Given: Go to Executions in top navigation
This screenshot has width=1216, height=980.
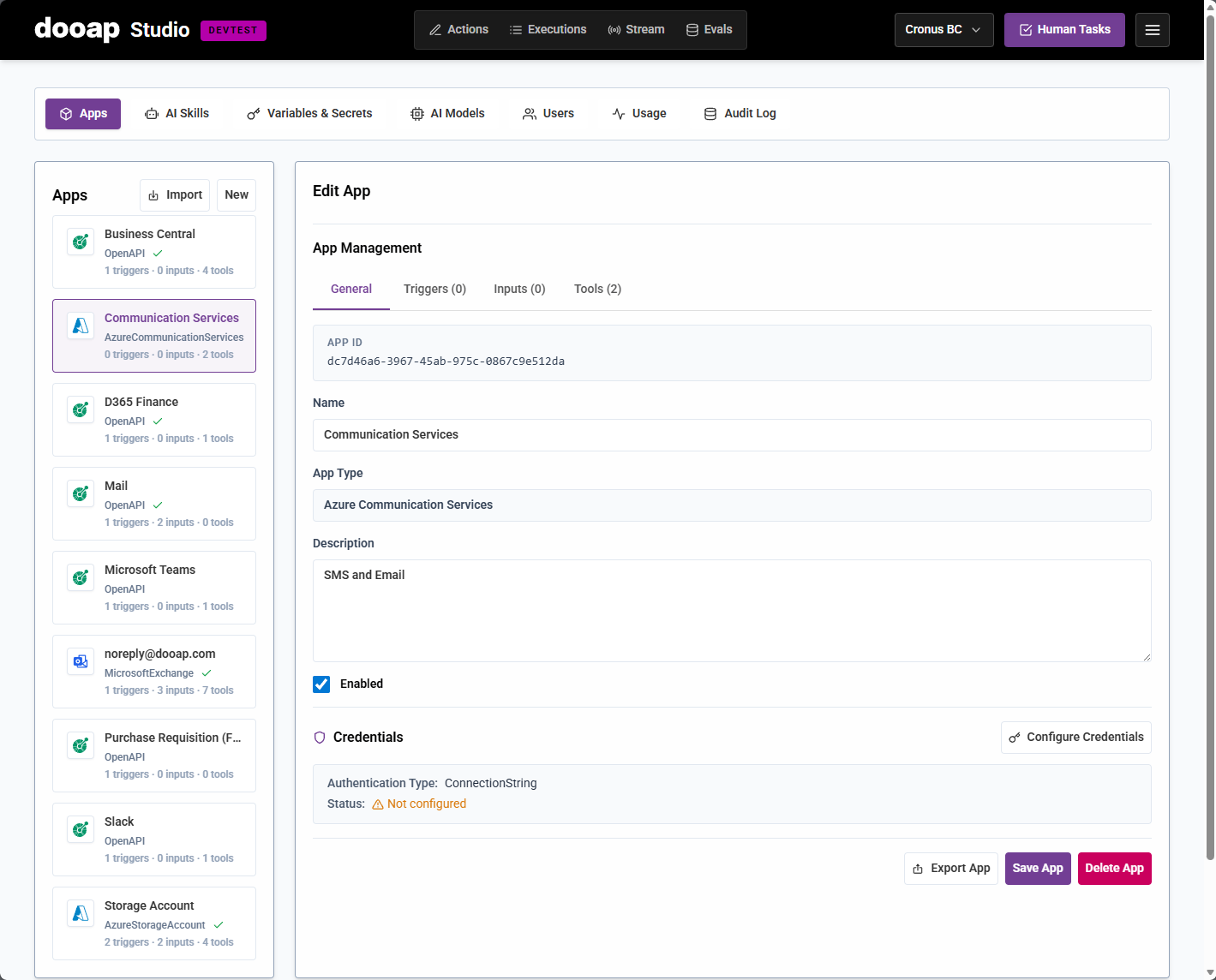Looking at the screenshot, I should click(x=548, y=30).
